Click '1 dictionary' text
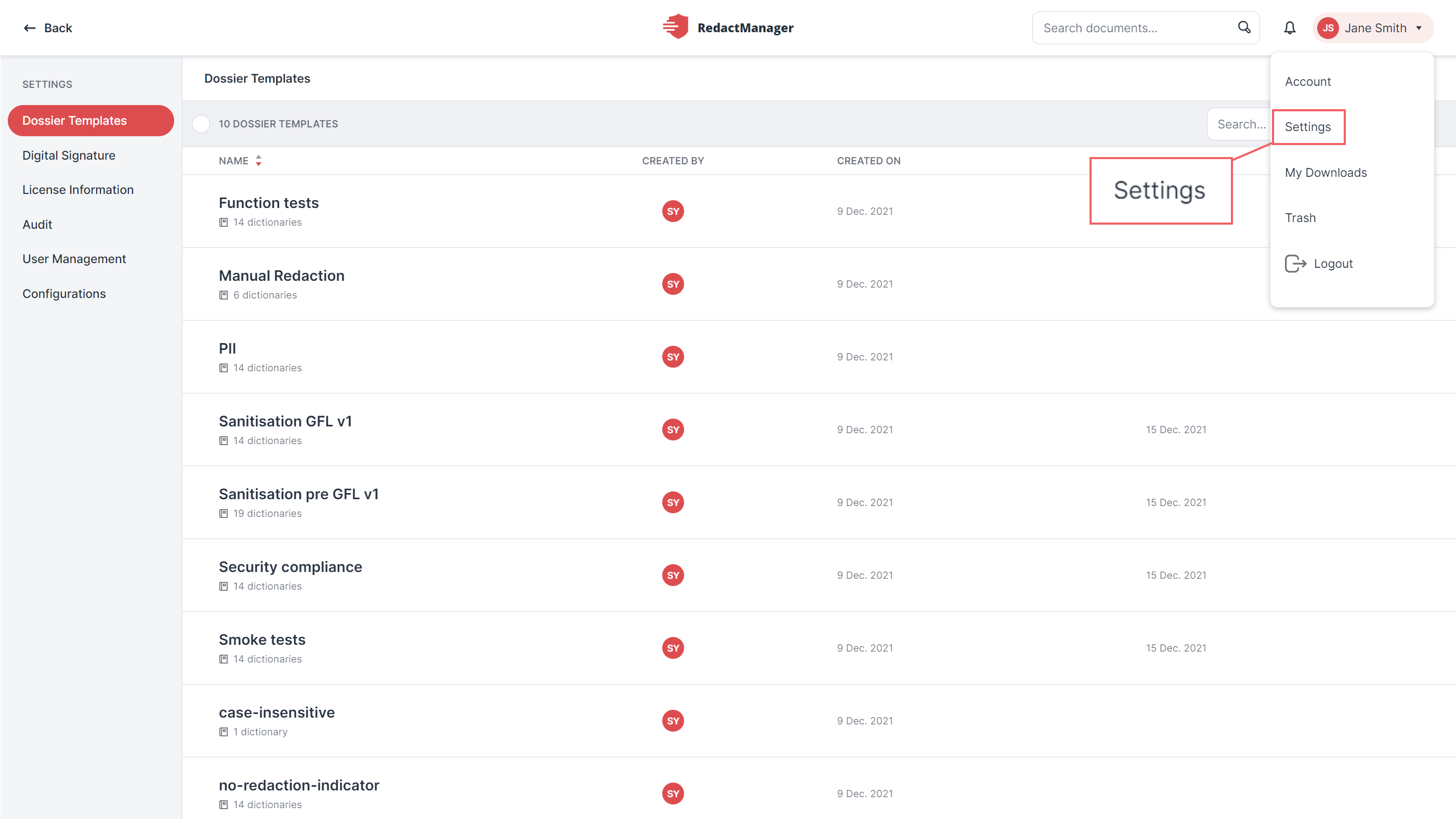 tap(260, 732)
